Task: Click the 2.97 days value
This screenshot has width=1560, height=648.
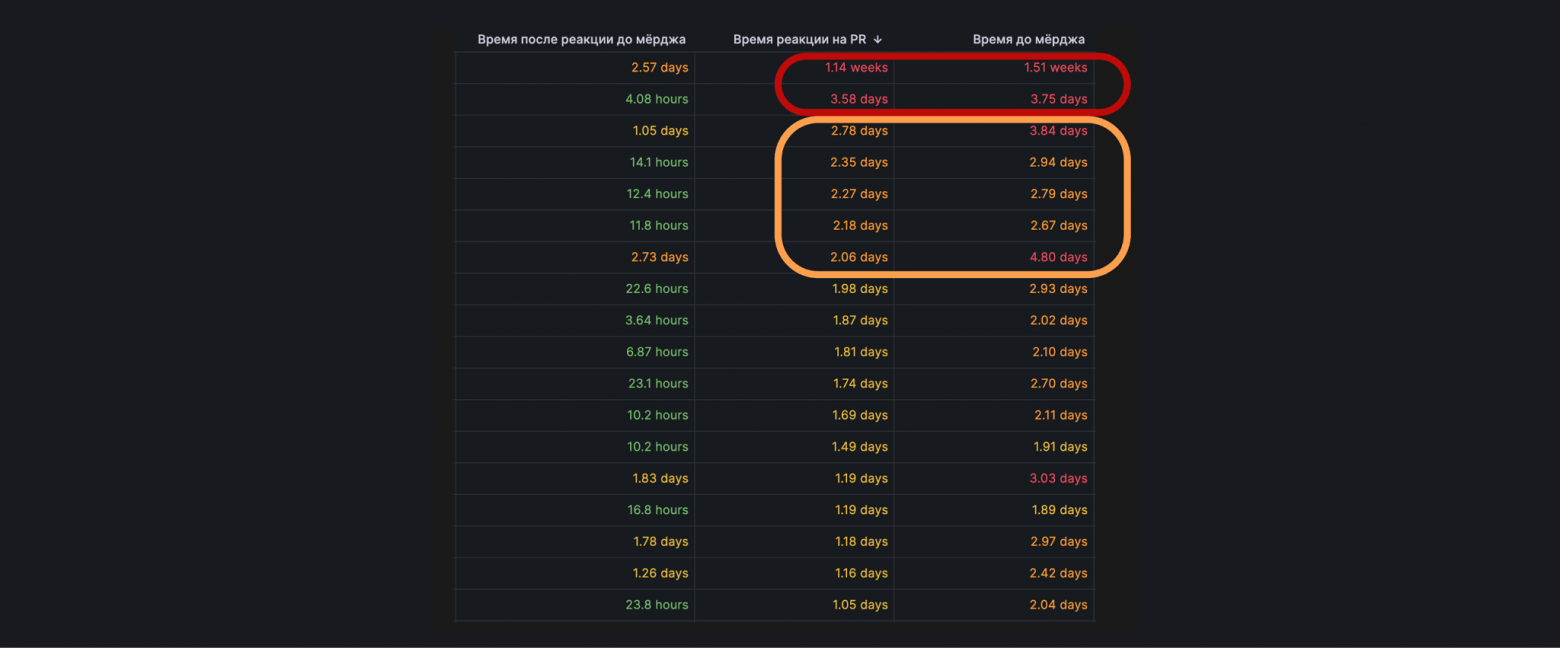Action: (1059, 542)
